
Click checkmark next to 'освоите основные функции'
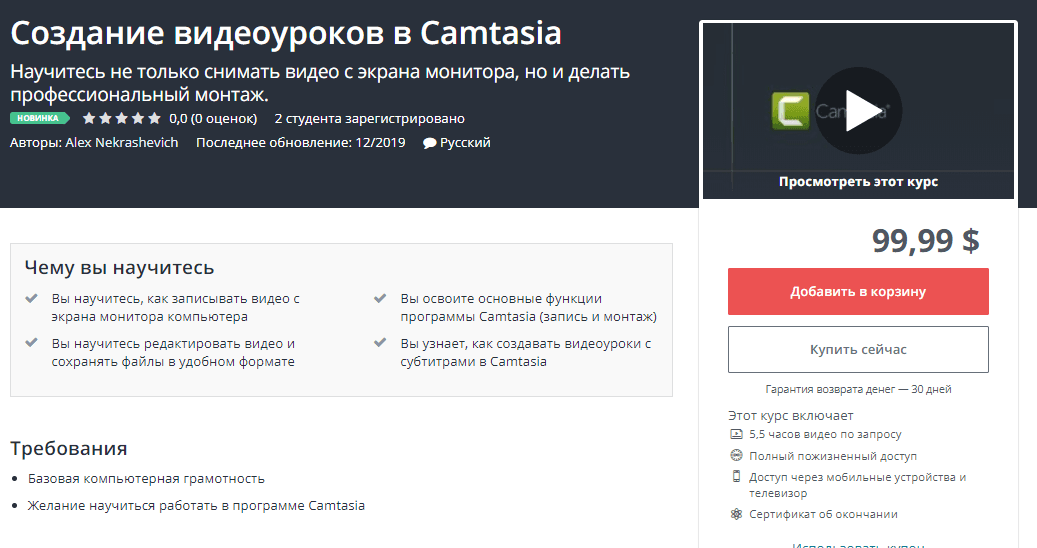380,298
